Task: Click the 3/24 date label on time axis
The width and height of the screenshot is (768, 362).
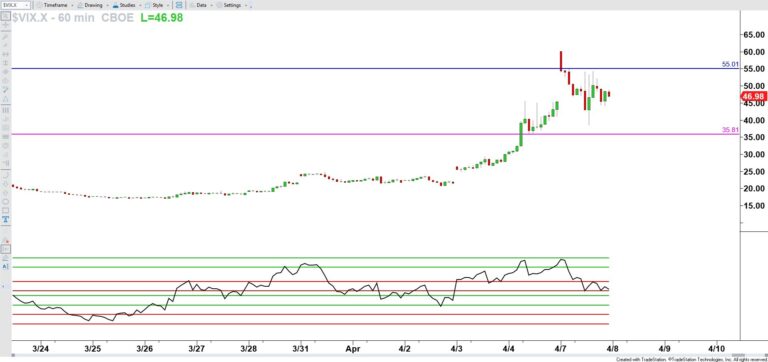Action: [x=40, y=349]
